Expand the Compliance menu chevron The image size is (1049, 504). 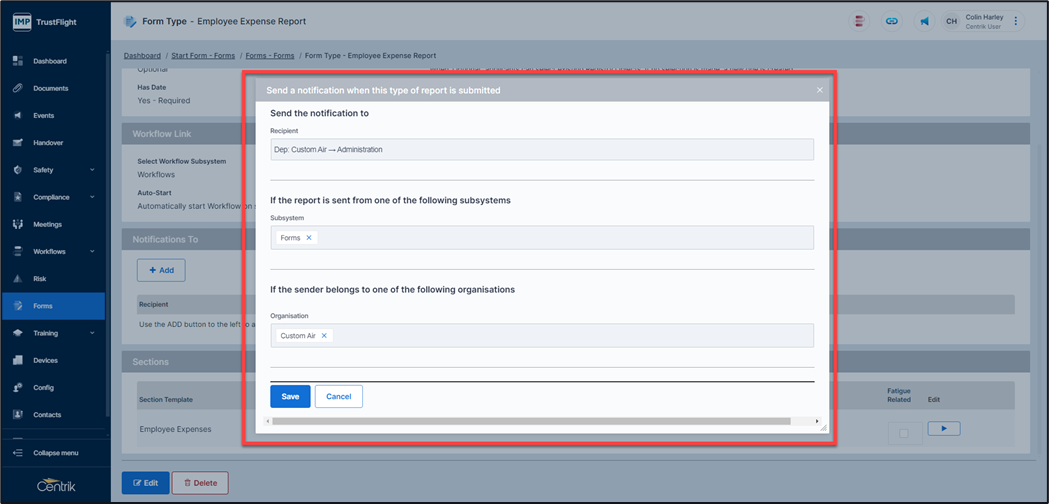coord(92,197)
